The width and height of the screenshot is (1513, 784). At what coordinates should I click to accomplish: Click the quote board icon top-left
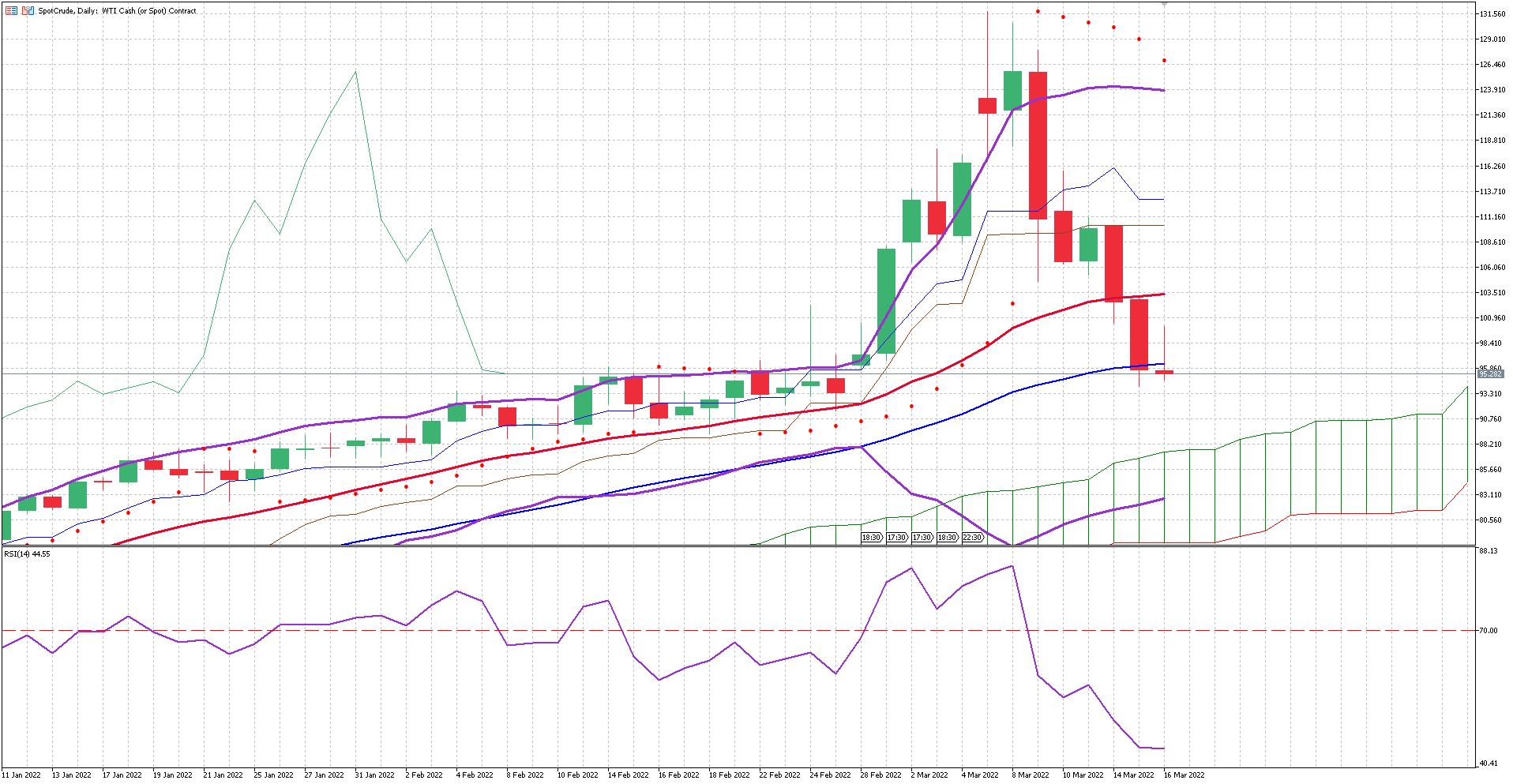(x=11, y=10)
